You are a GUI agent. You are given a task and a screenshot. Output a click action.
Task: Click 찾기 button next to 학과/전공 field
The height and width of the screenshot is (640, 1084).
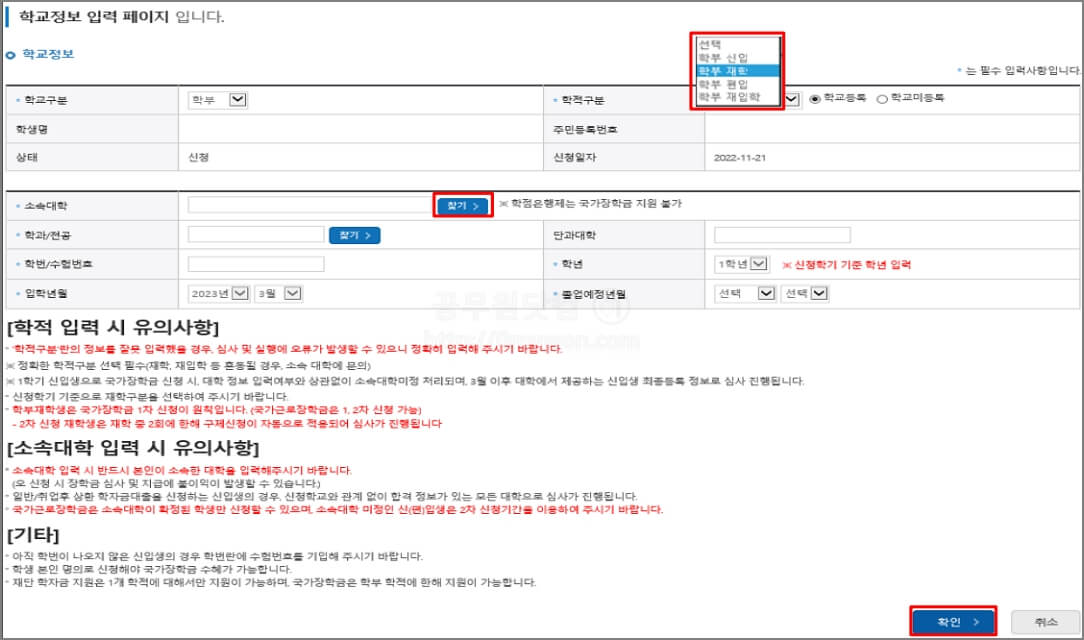[x=355, y=235]
